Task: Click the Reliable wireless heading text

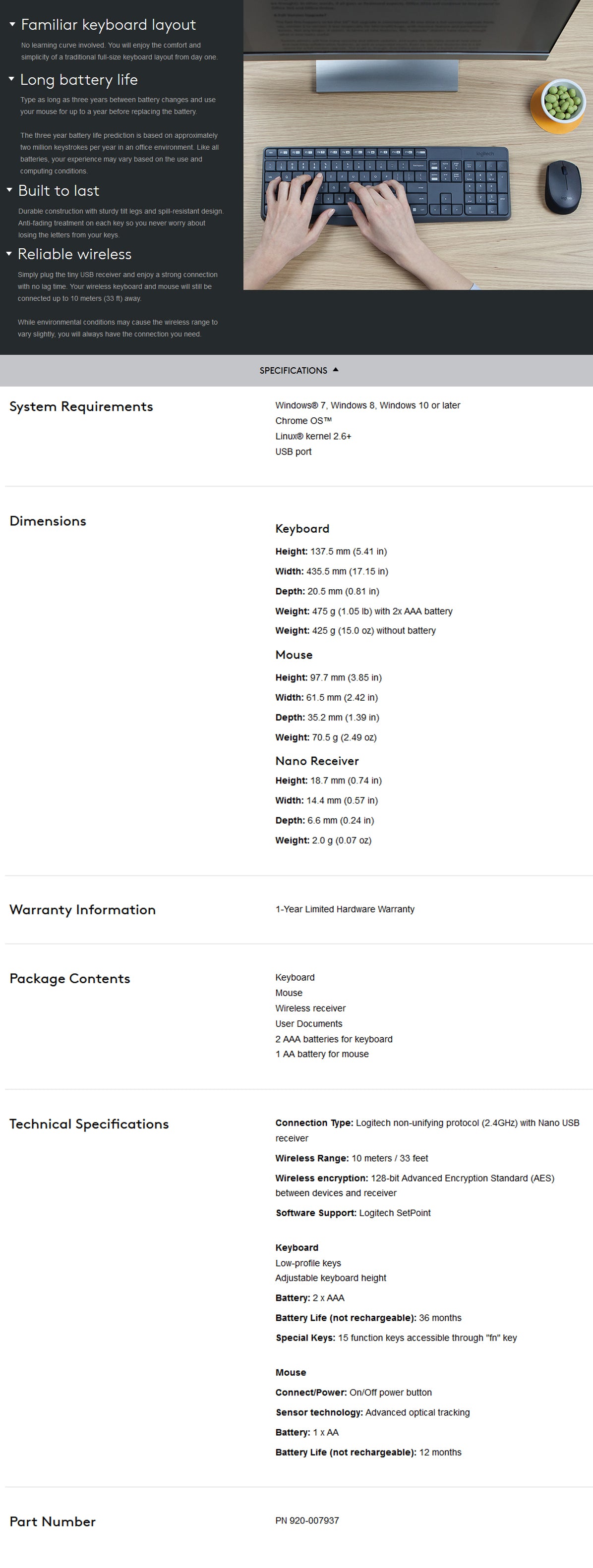Action: 74,254
